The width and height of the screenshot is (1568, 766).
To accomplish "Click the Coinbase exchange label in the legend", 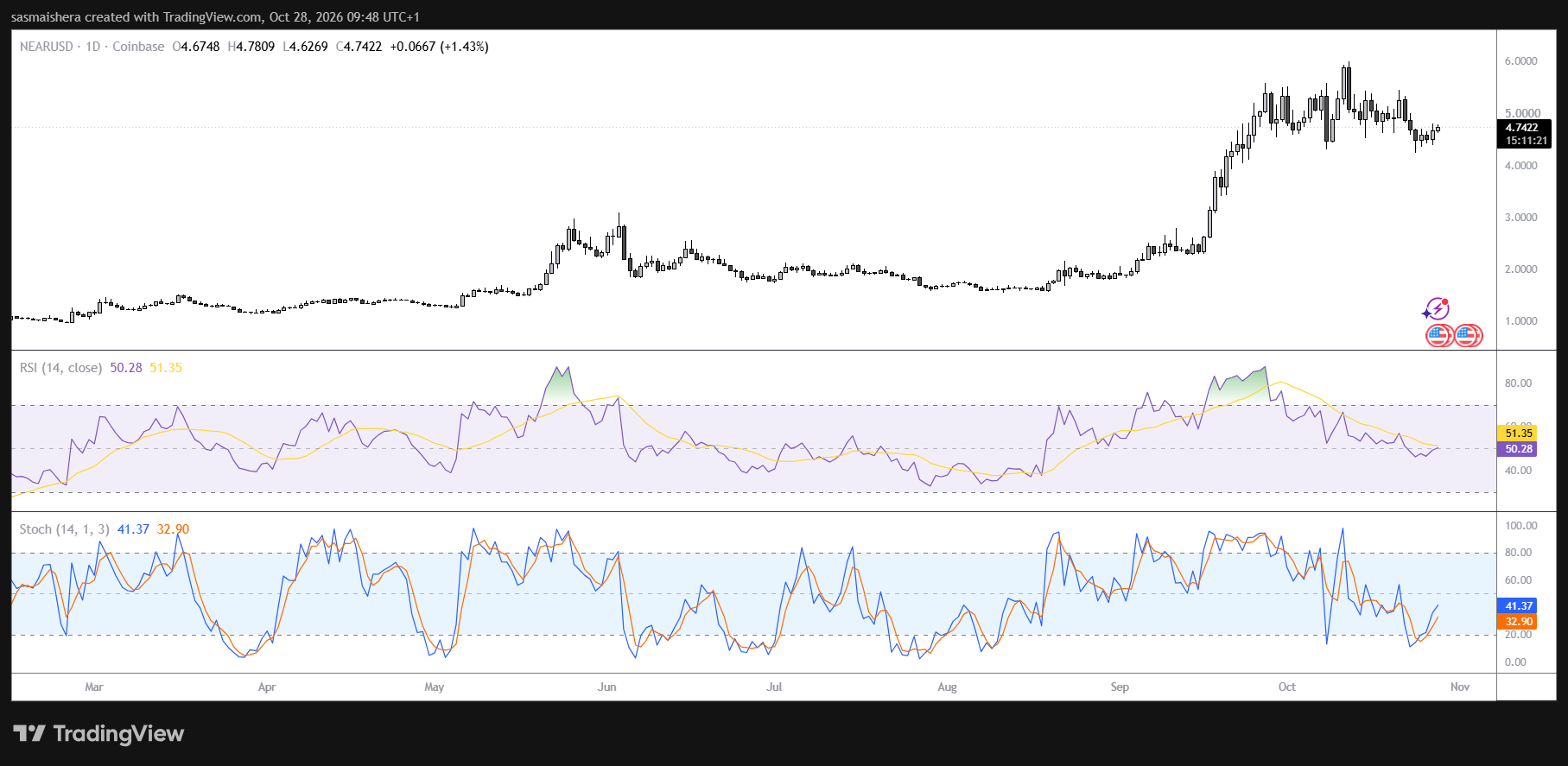I will 138,47.
